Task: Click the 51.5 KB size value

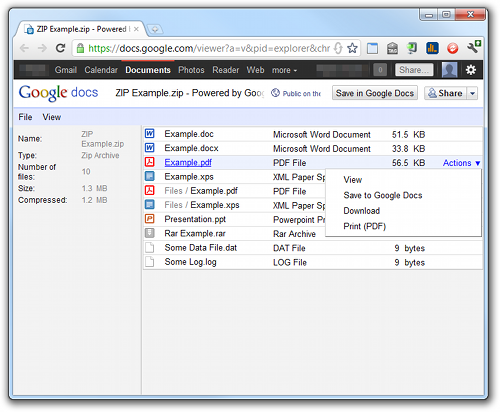Action: 408,135
